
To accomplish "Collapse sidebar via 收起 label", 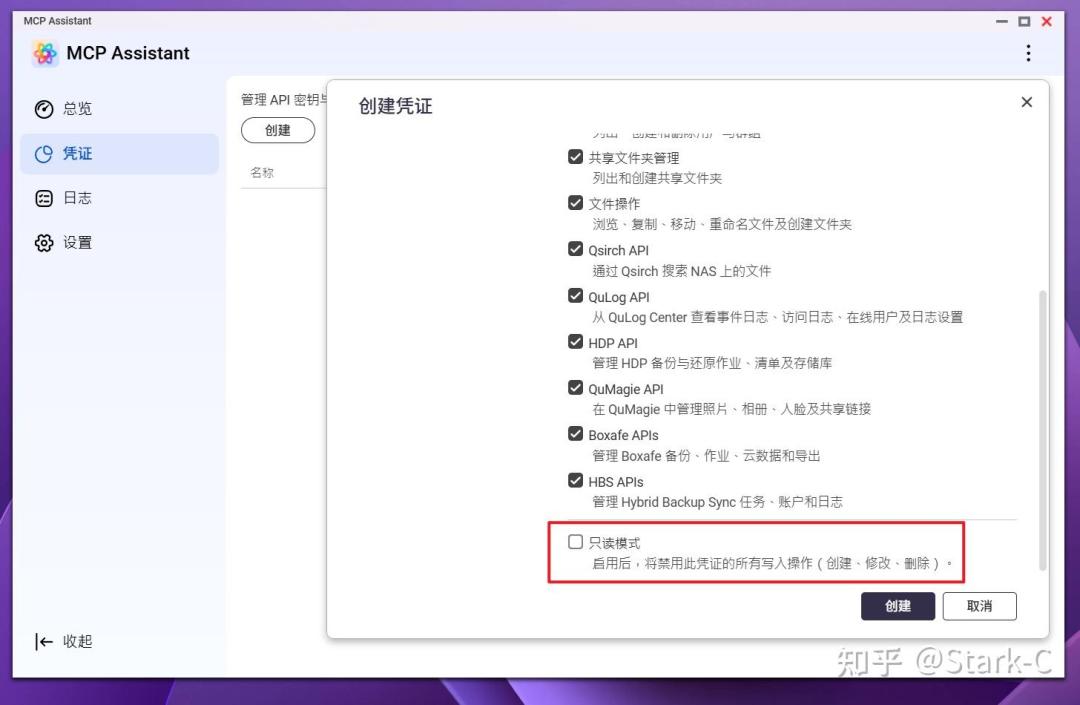I will (x=77, y=642).
